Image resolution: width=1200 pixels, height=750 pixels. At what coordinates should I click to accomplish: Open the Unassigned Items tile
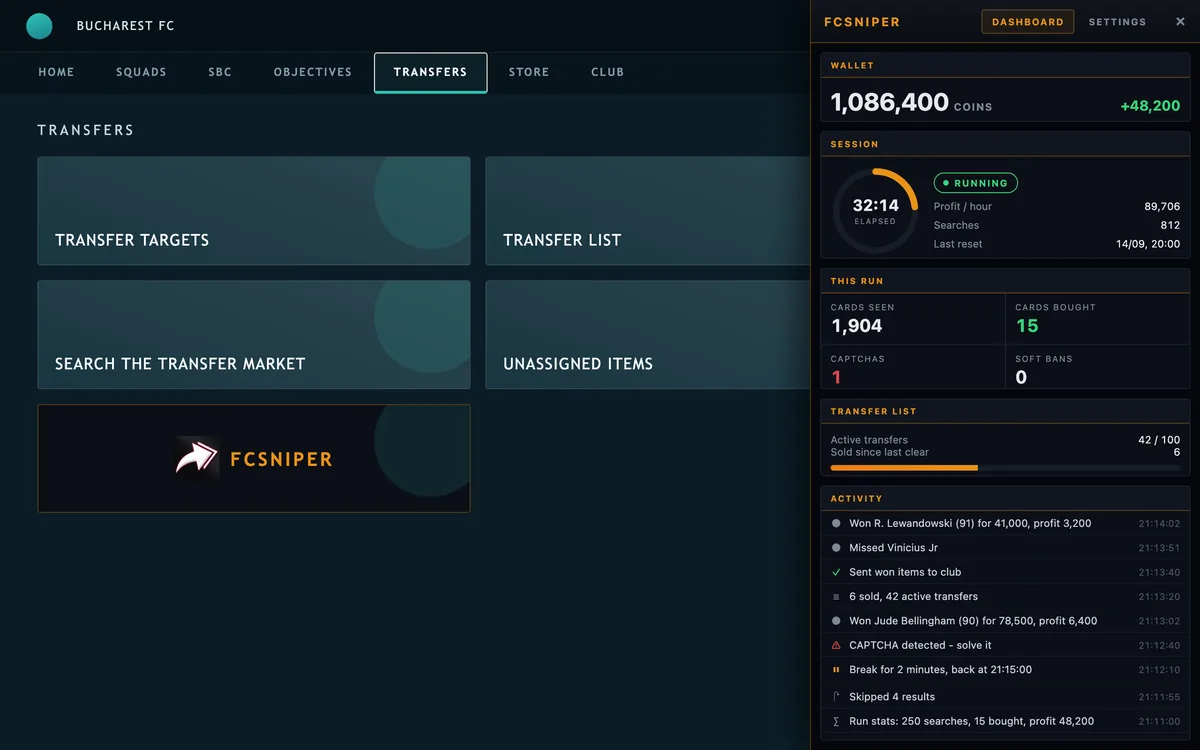click(648, 335)
